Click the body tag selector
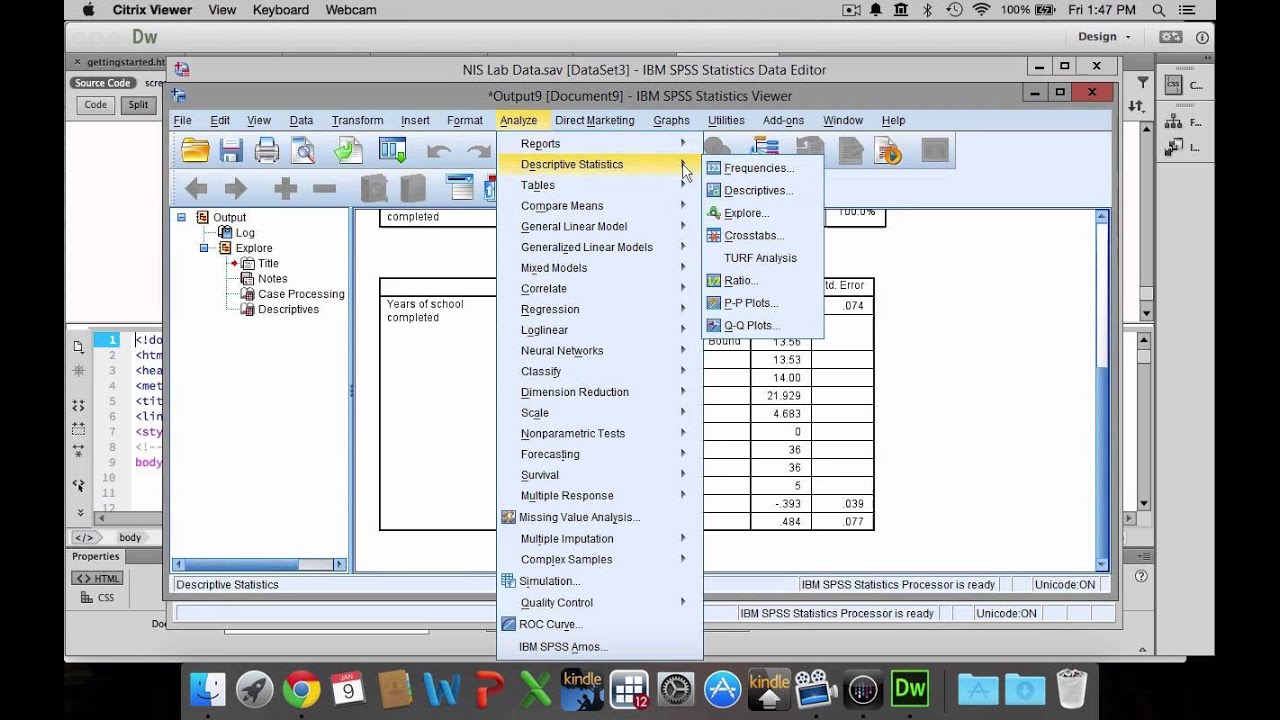The width and height of the screenshot is (1280, 720). [x=130, y=537]
